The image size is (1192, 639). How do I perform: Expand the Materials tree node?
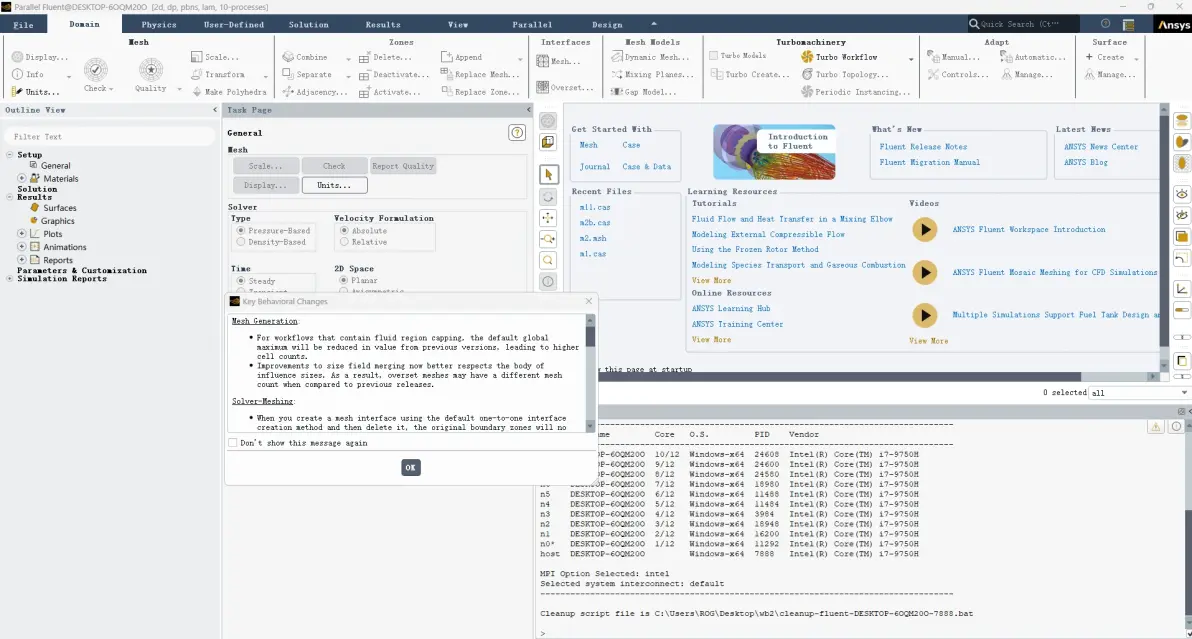click(x=21, y=179)
